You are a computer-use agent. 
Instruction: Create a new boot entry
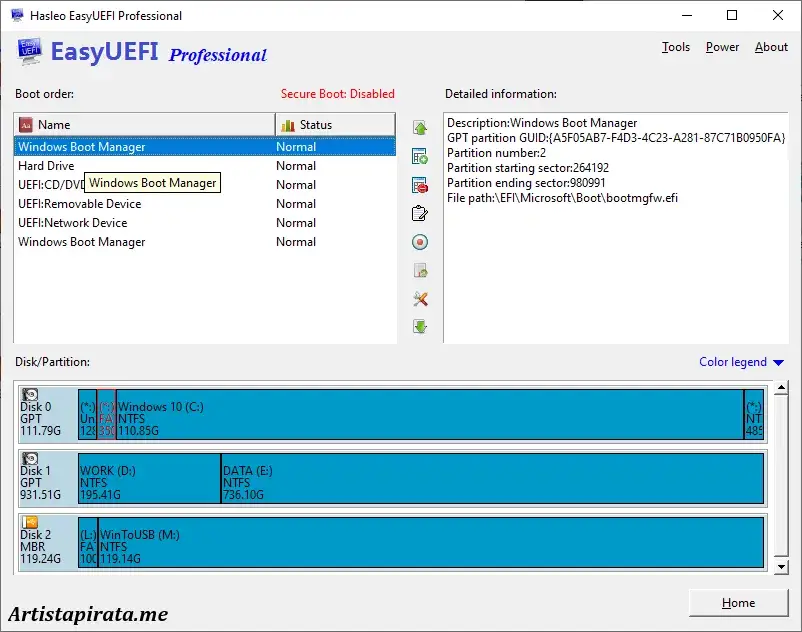(420, 156)
